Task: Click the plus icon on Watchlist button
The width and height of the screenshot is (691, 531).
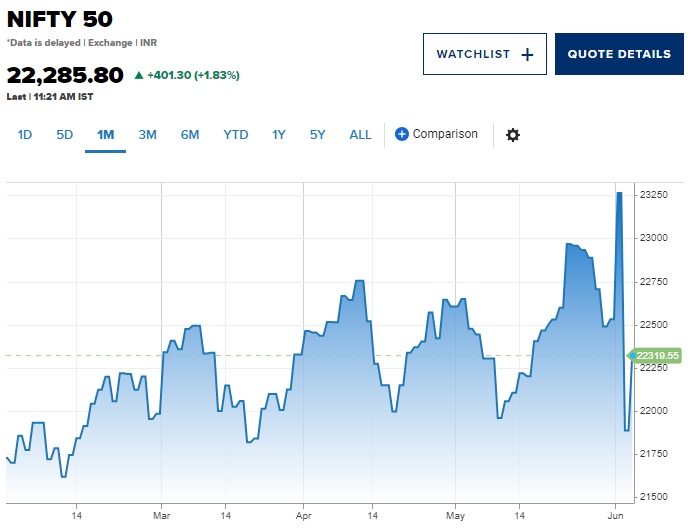Action: 527,55
